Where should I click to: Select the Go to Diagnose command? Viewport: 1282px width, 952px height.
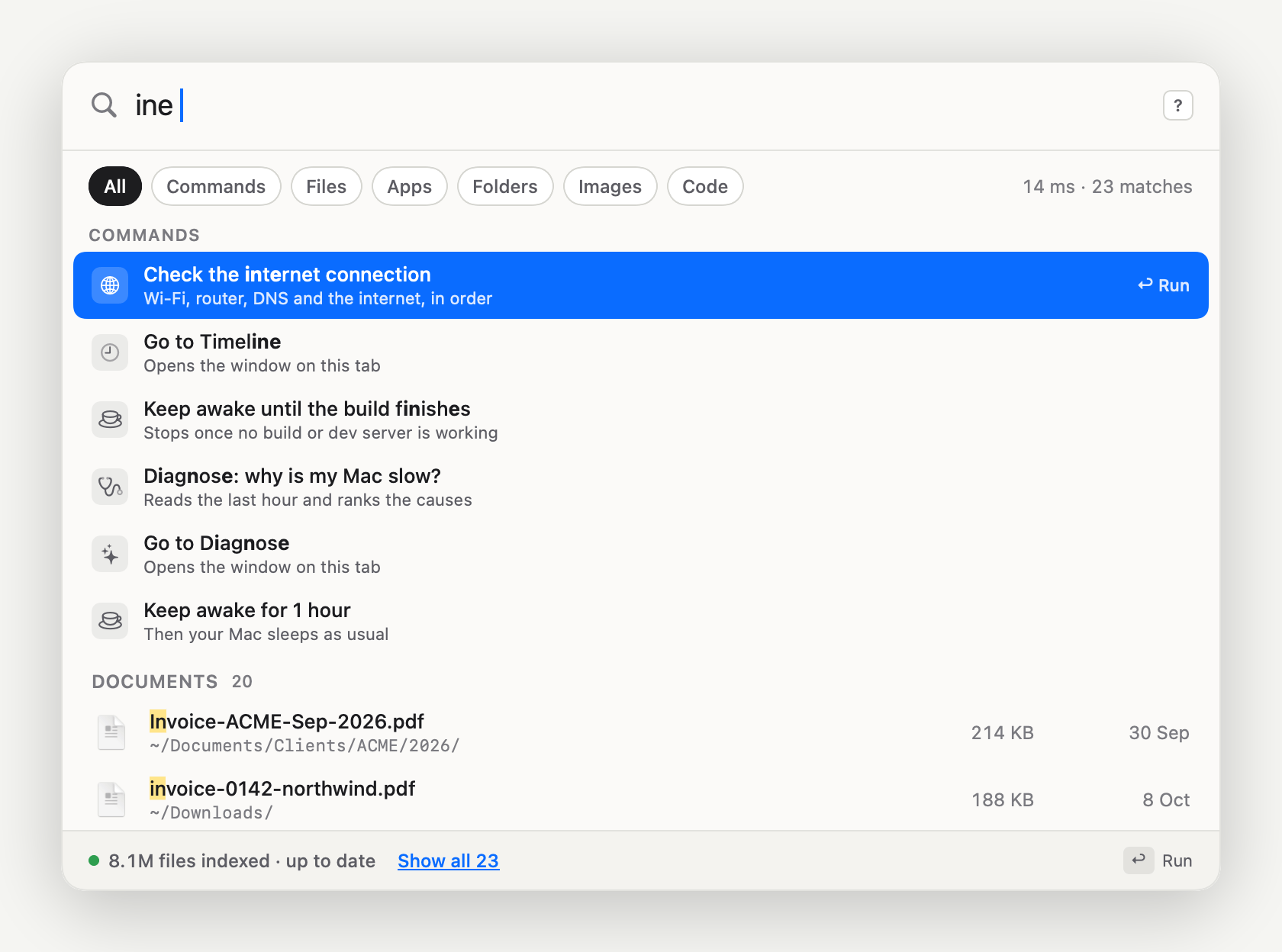[x=641, y=554]
